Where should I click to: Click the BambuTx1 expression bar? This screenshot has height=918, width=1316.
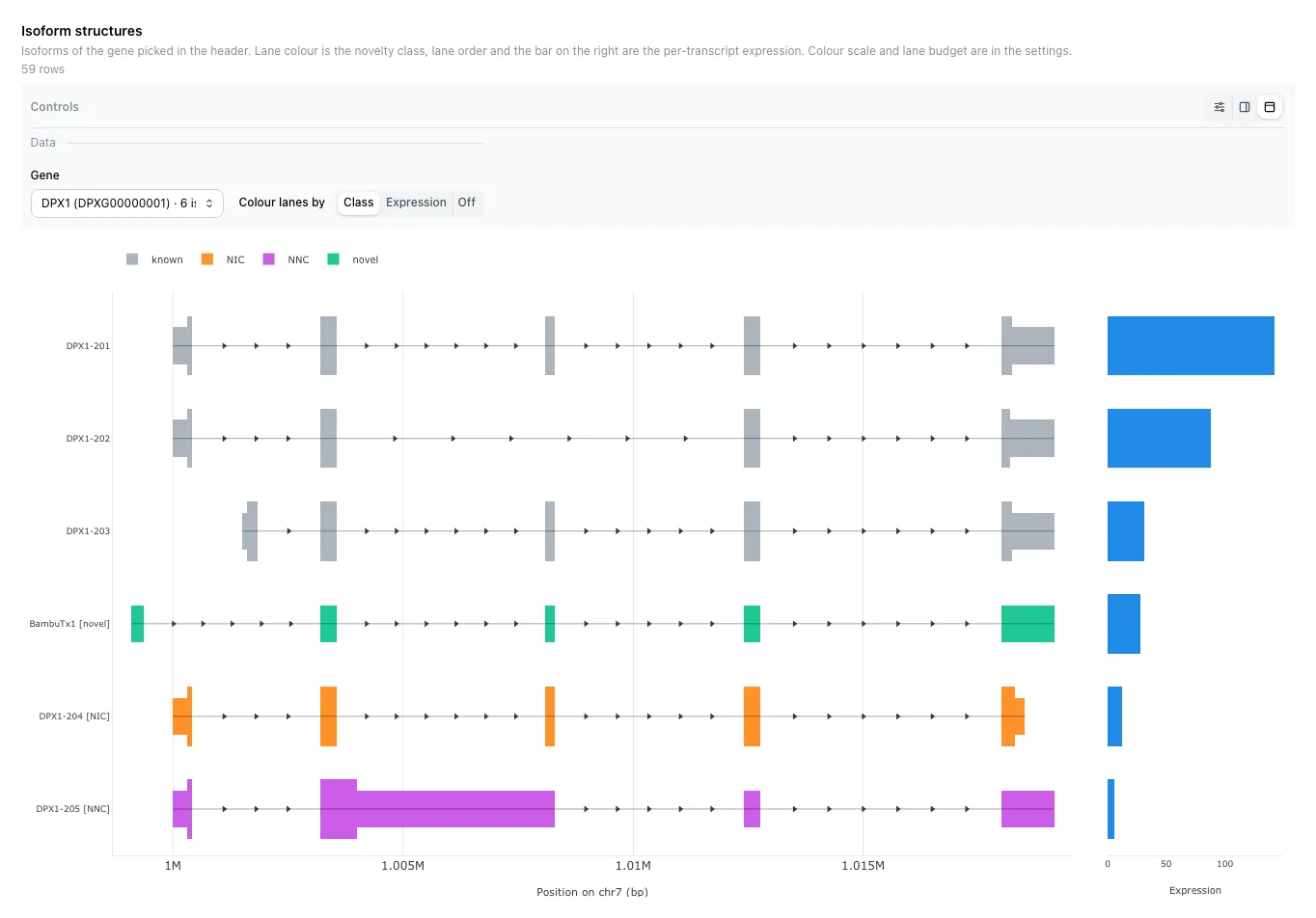pos(1124,624)
